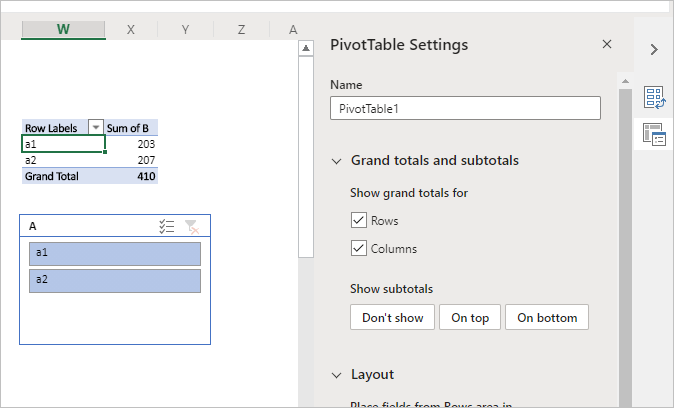Screen dimensions: 674x408
Task: Toggle grand totals for Rows checkbox
Action: pyautogui.click(x=359, y=220)
